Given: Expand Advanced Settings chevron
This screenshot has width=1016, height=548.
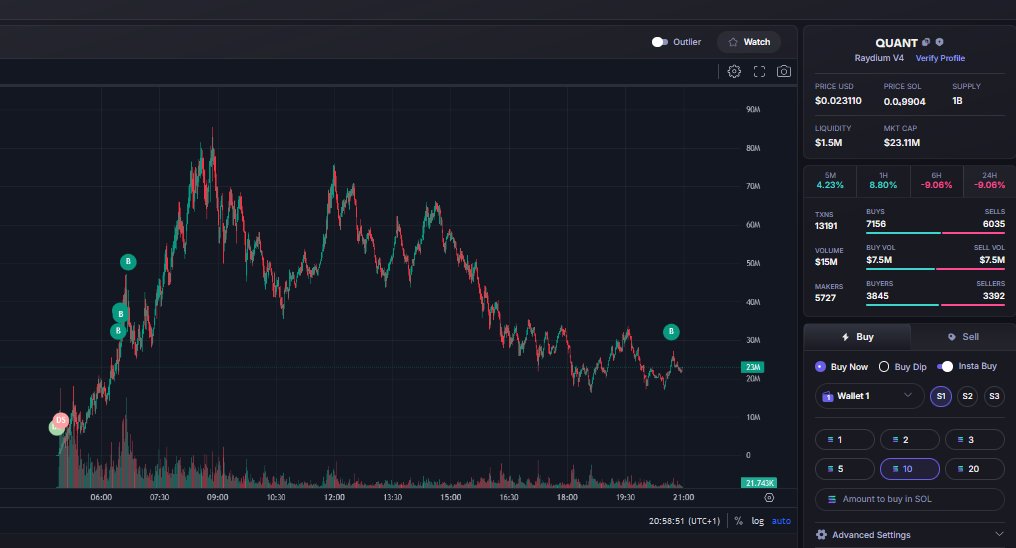Looking at the screenshot, I should pos(999,534).
